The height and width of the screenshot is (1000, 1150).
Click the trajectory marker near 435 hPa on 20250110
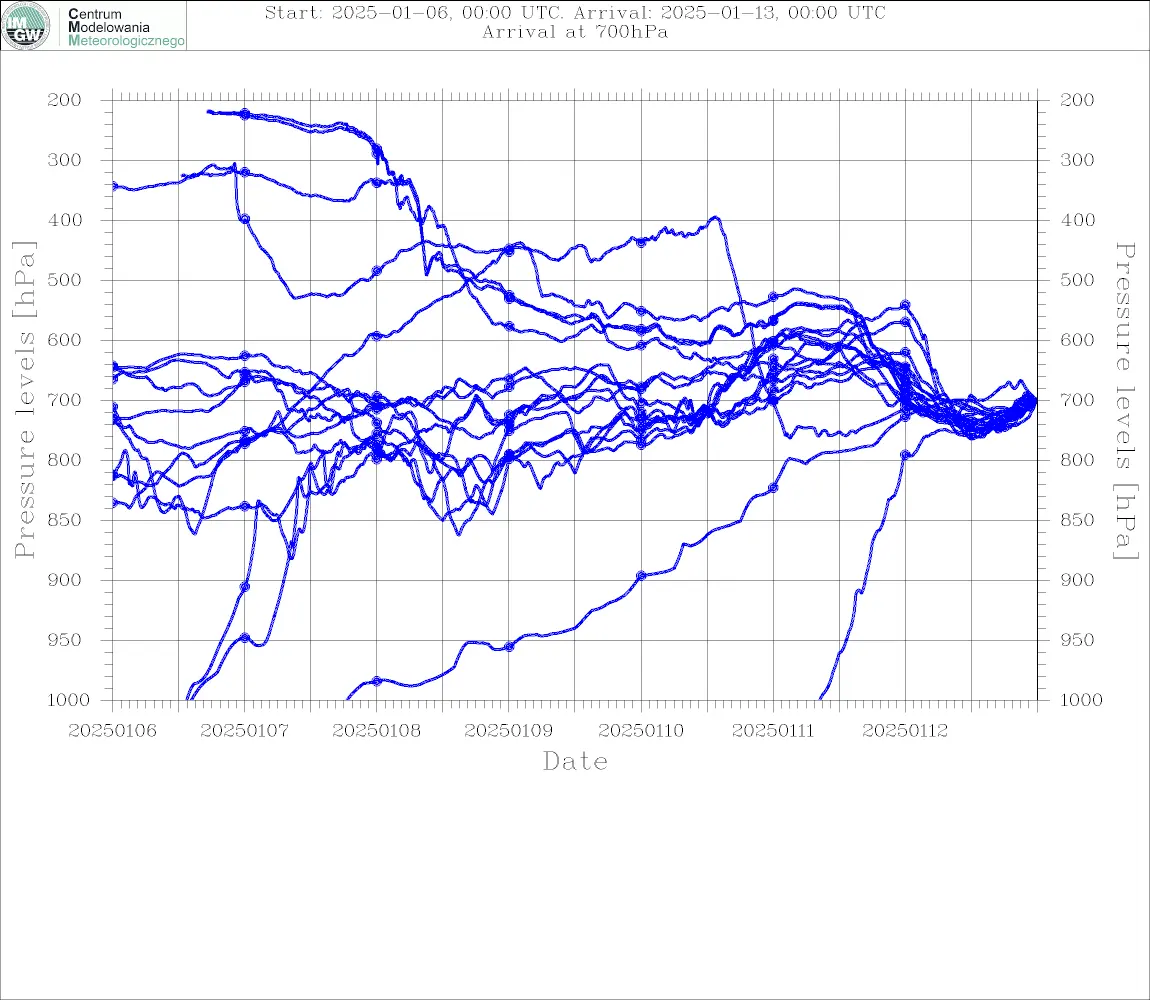pos(641,242)
